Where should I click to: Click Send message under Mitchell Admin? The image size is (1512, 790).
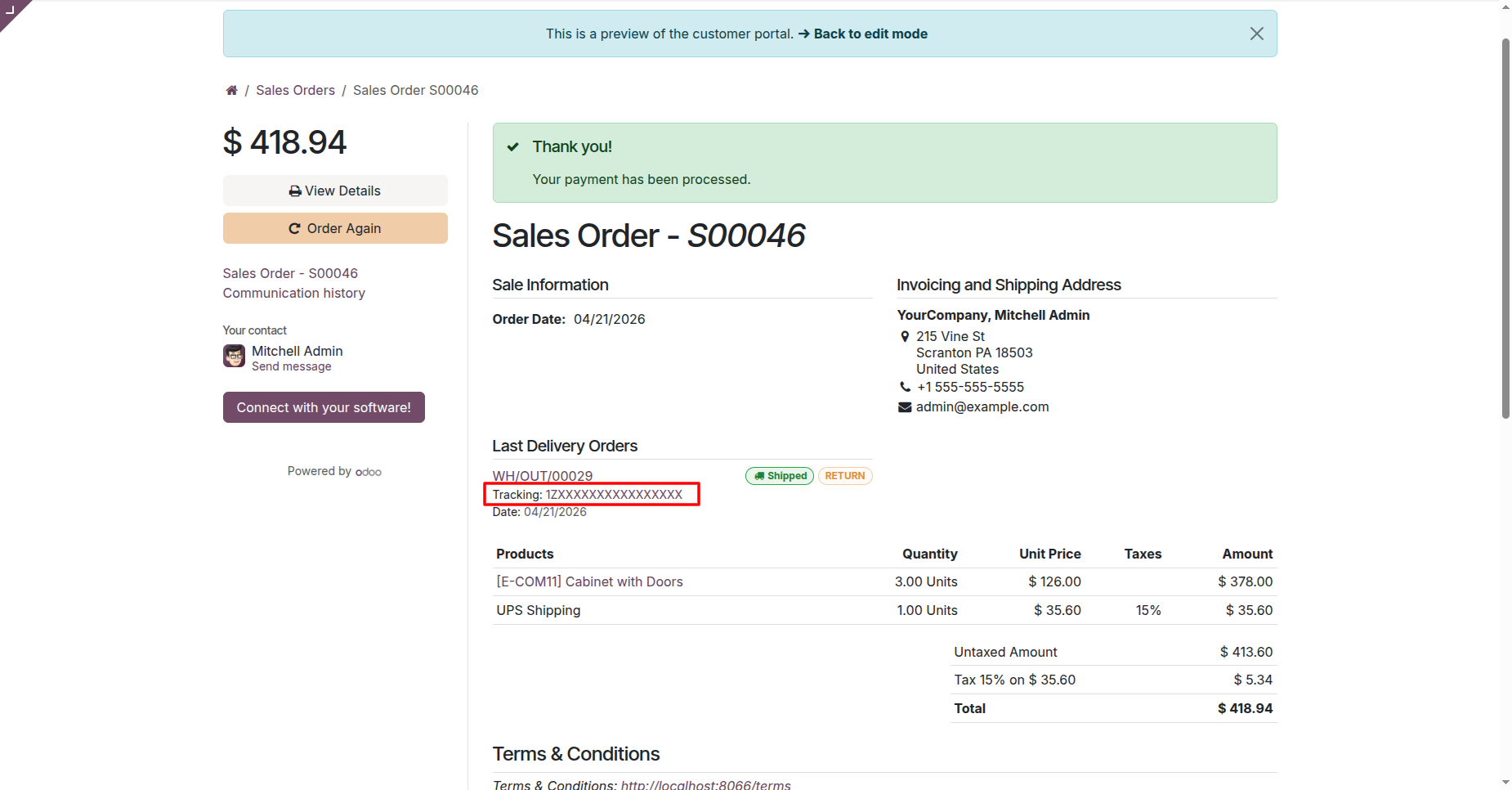291,366
